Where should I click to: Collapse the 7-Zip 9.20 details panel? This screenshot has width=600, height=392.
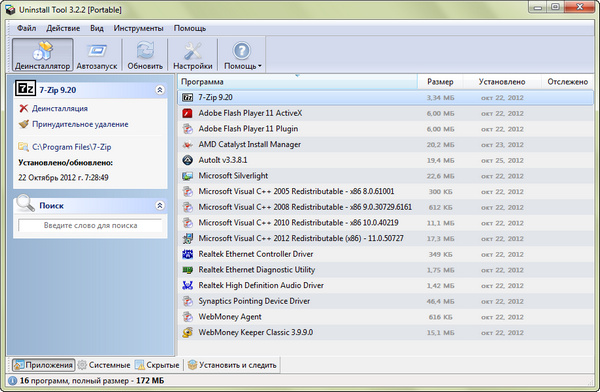click(x=160, y=90)
